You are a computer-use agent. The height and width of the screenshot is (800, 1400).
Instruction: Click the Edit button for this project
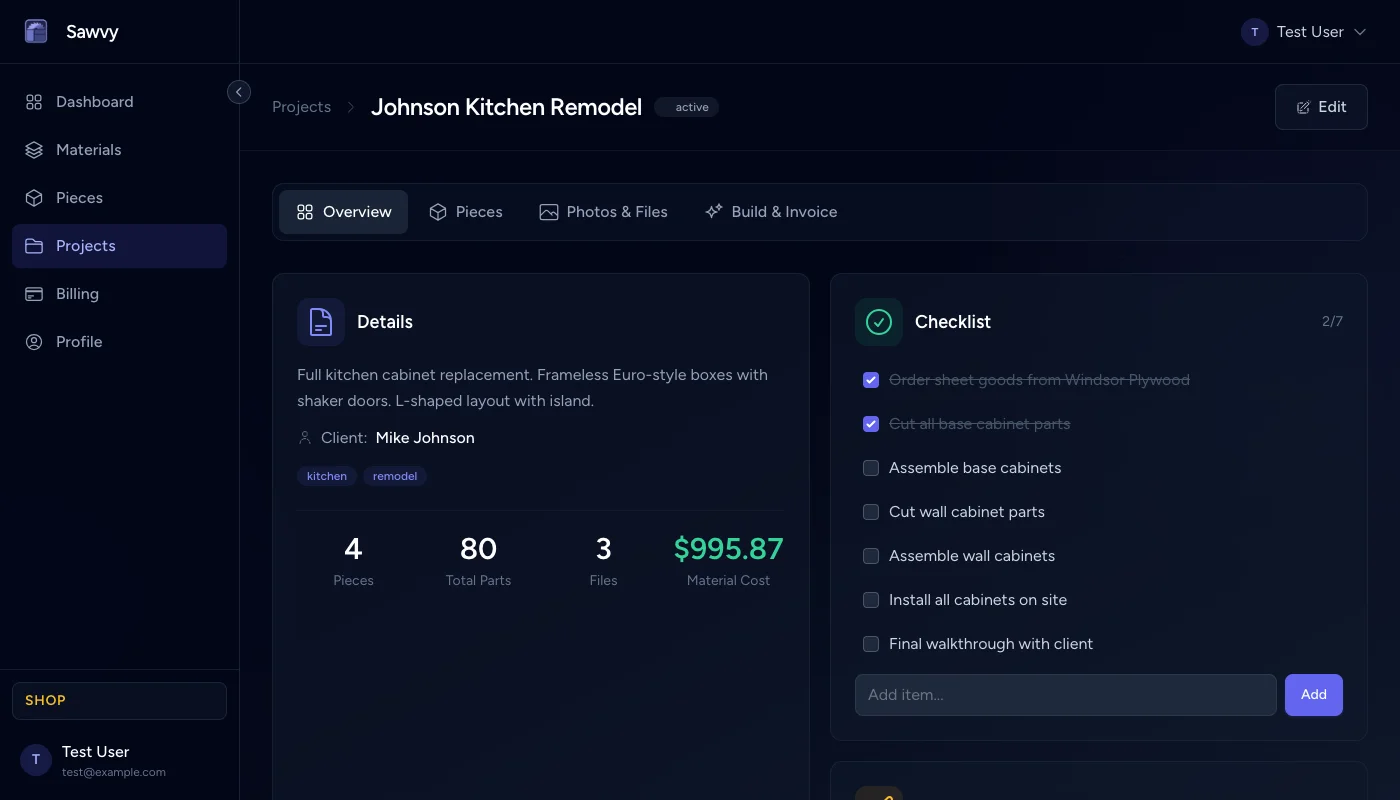tap(1321, 106)
